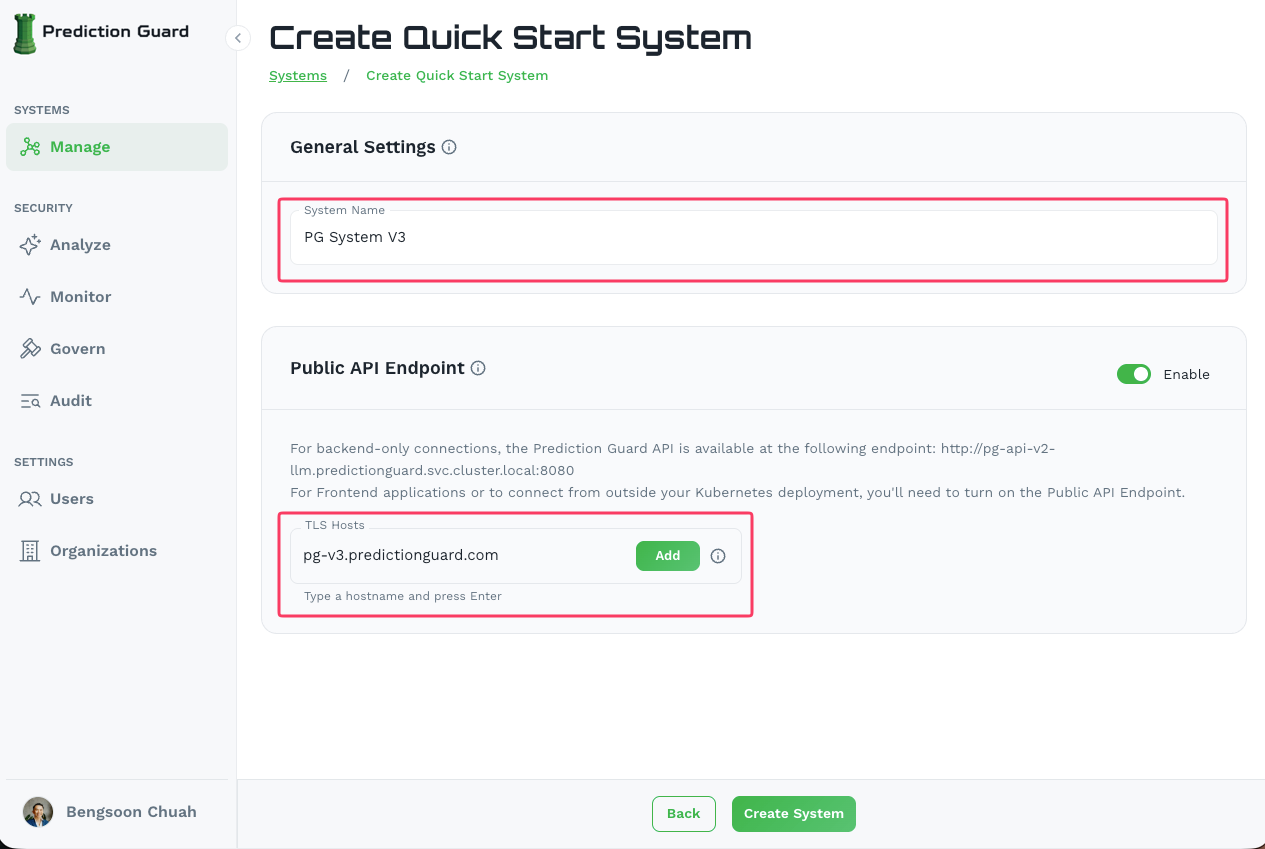This screenshot has height=849, width=1265.
Task: Collapse the sidebar with the chevron button
Action: 237,37
